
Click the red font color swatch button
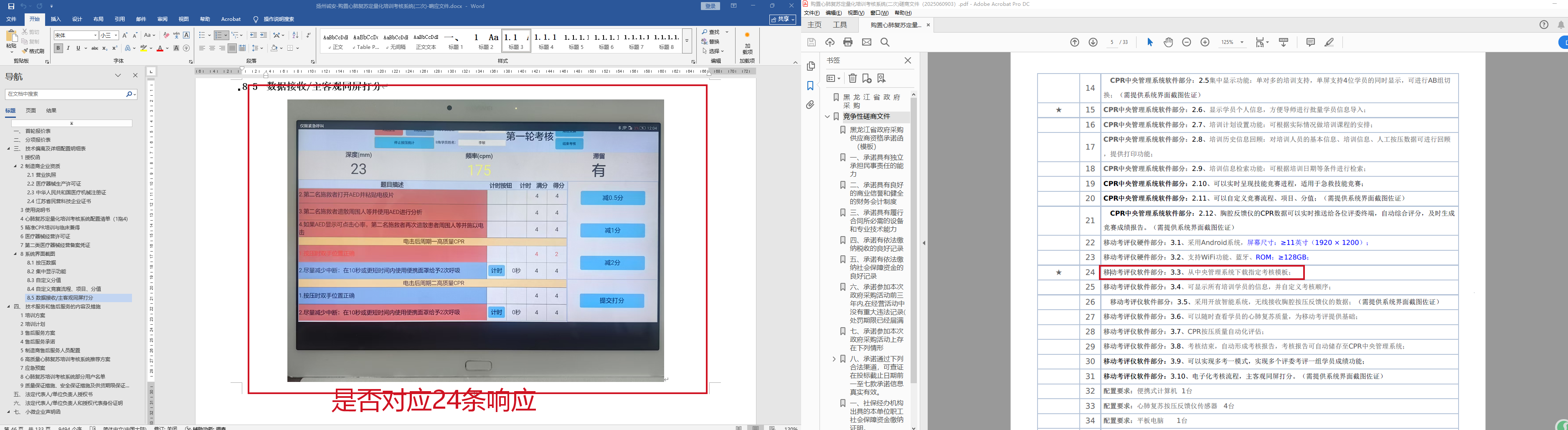160,48
